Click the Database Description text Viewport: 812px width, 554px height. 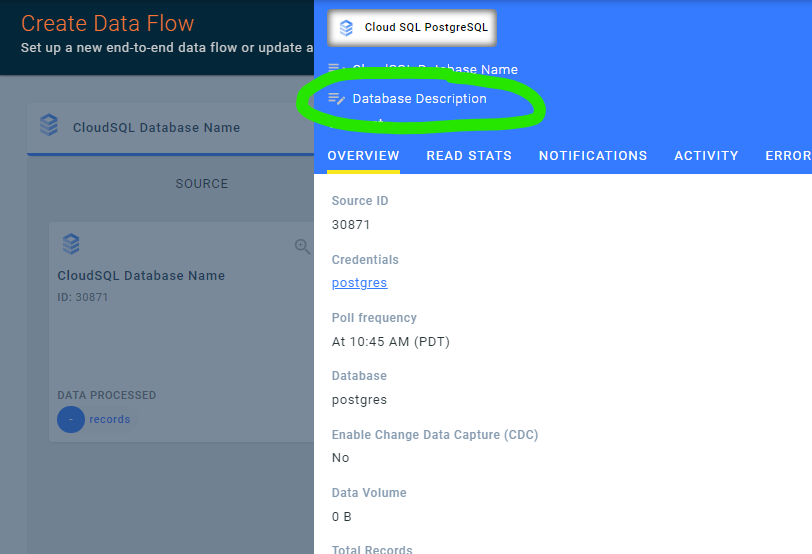tap(419, 98)
